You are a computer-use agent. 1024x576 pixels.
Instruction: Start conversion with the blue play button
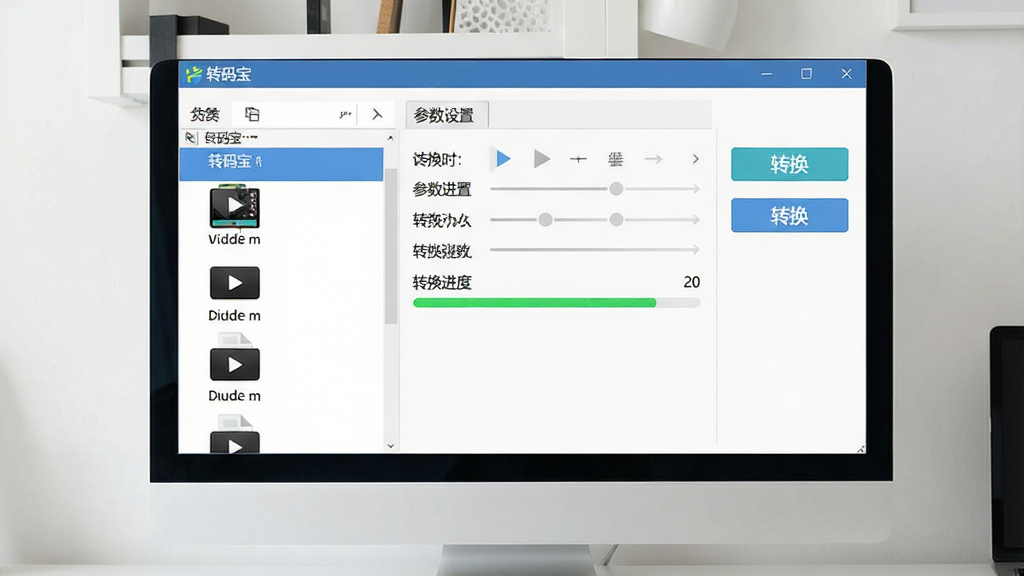click(x=503, y=159)
